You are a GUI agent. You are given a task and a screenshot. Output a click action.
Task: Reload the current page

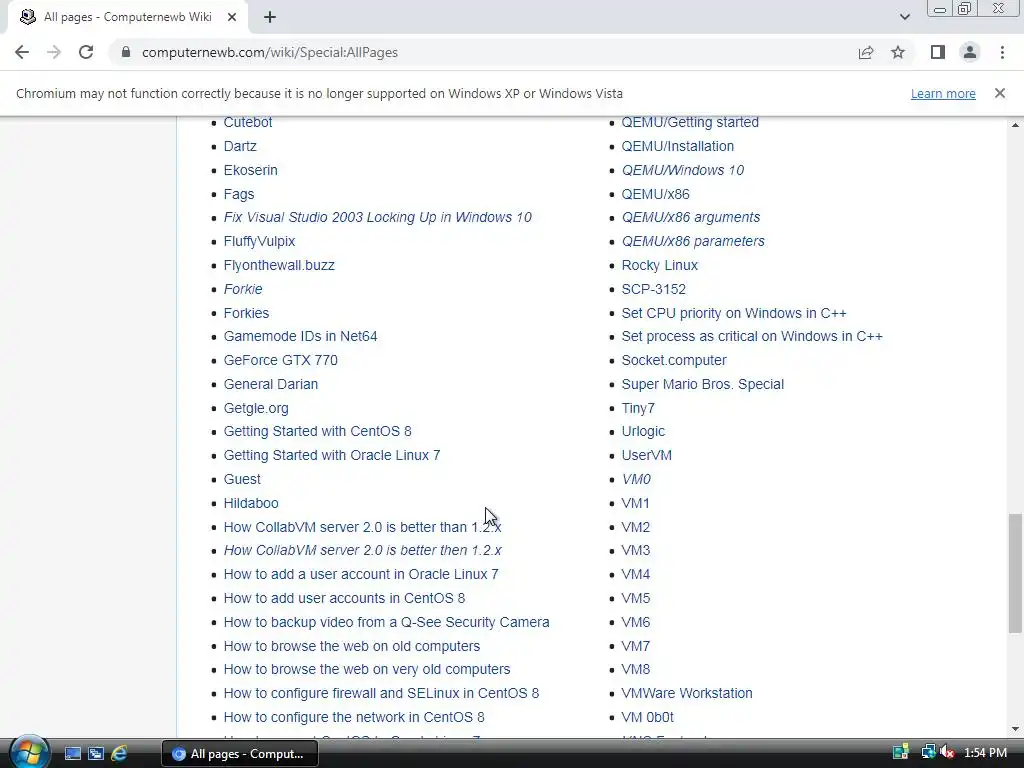(86, 52)
